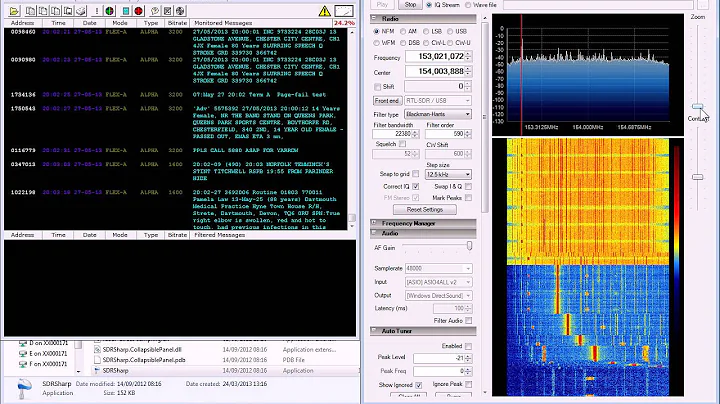Click the Contrast slider handle
The image size is (720, 404).
pyautogui.click(x=698, y=177)
